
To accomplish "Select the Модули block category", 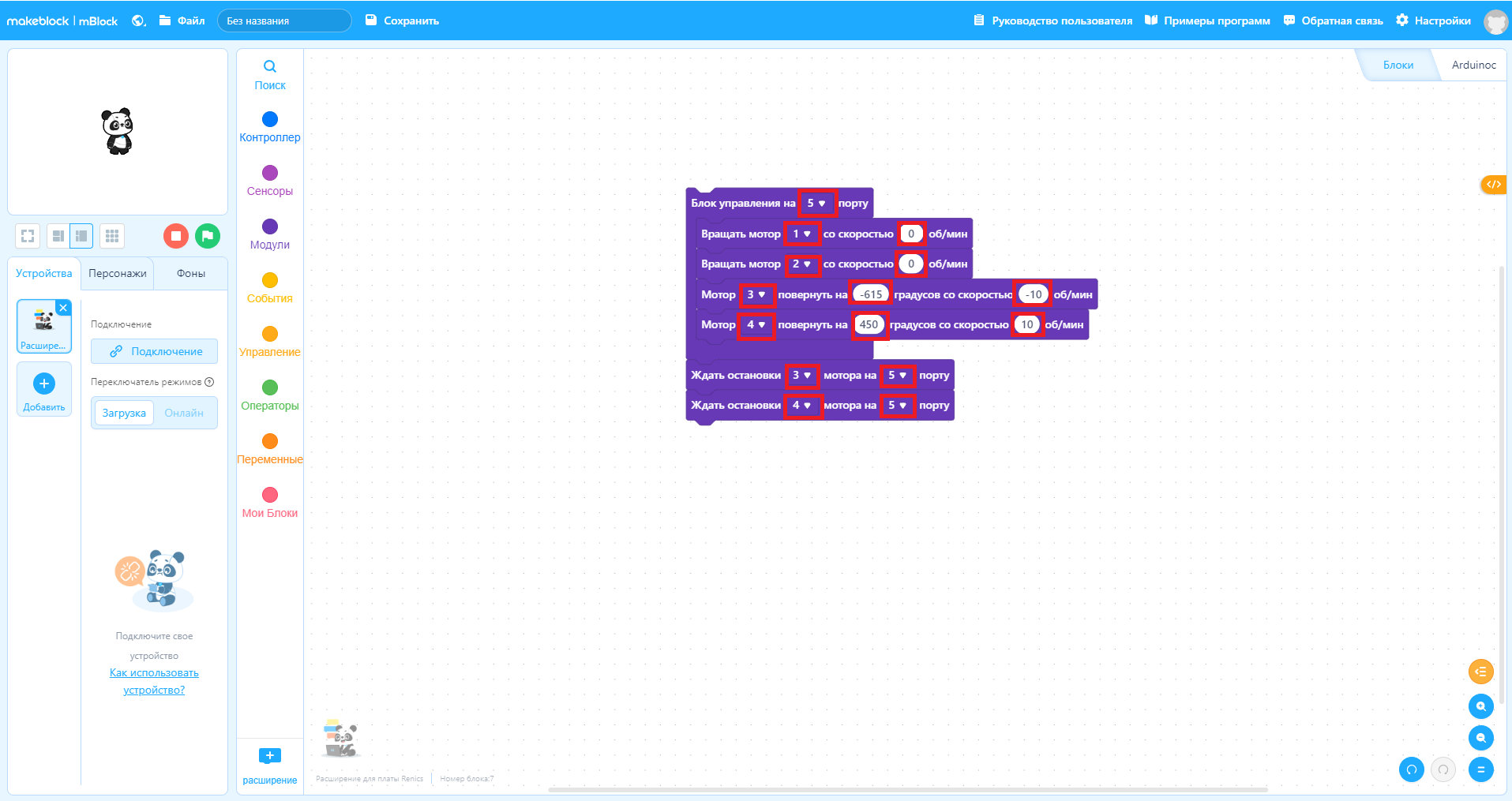I will [x=270, y=234].
